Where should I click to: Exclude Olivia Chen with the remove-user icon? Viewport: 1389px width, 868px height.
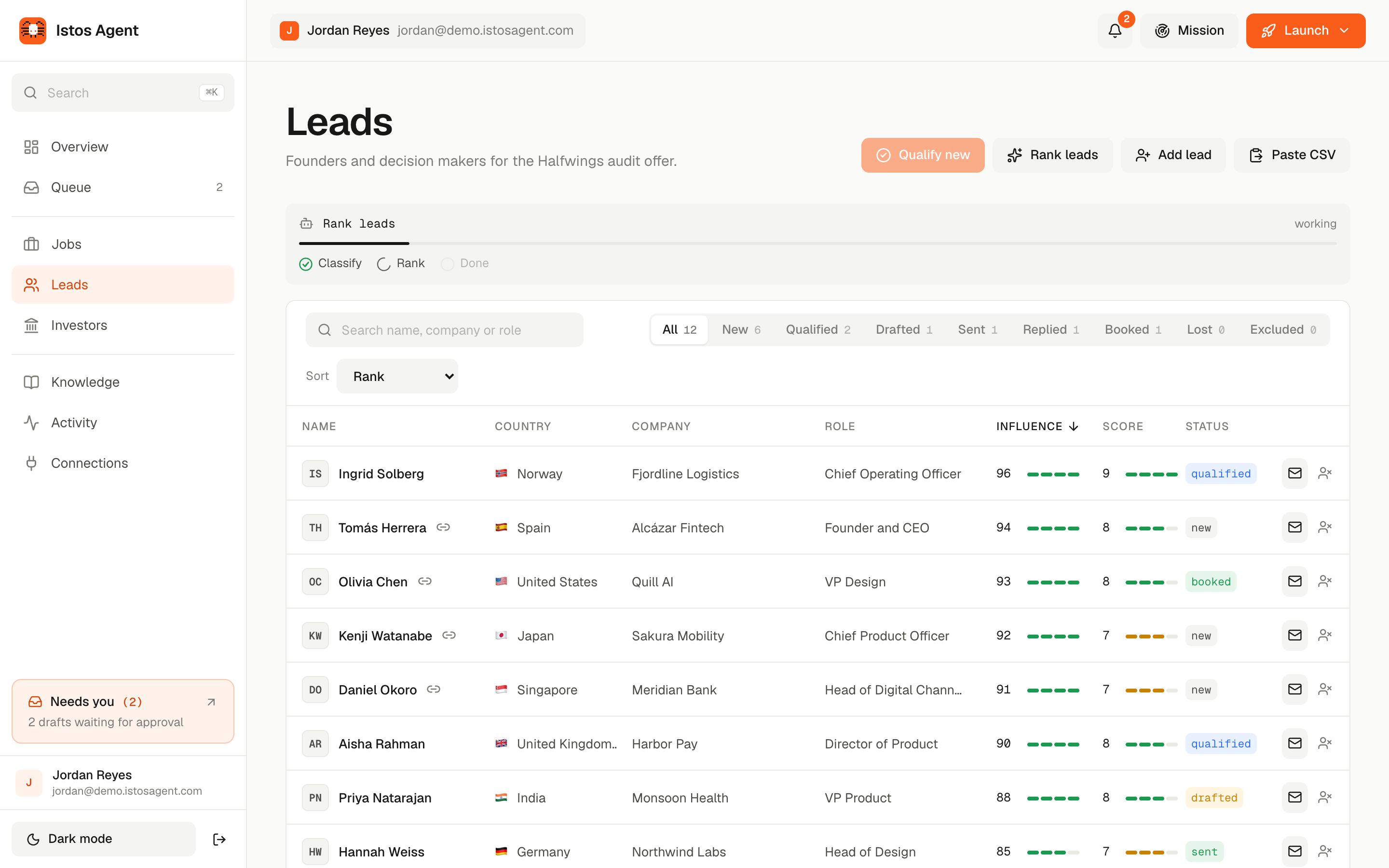click(1325, 581)
